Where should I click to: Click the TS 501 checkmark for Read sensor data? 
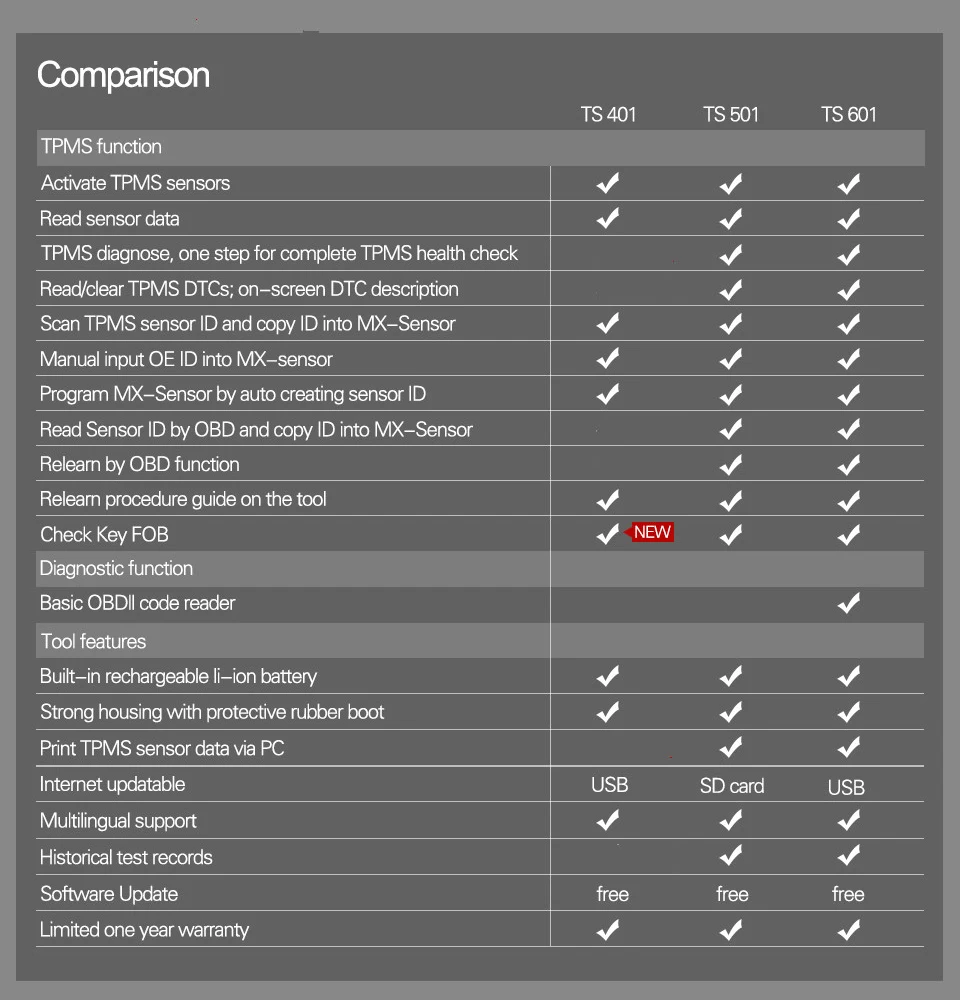731,219
